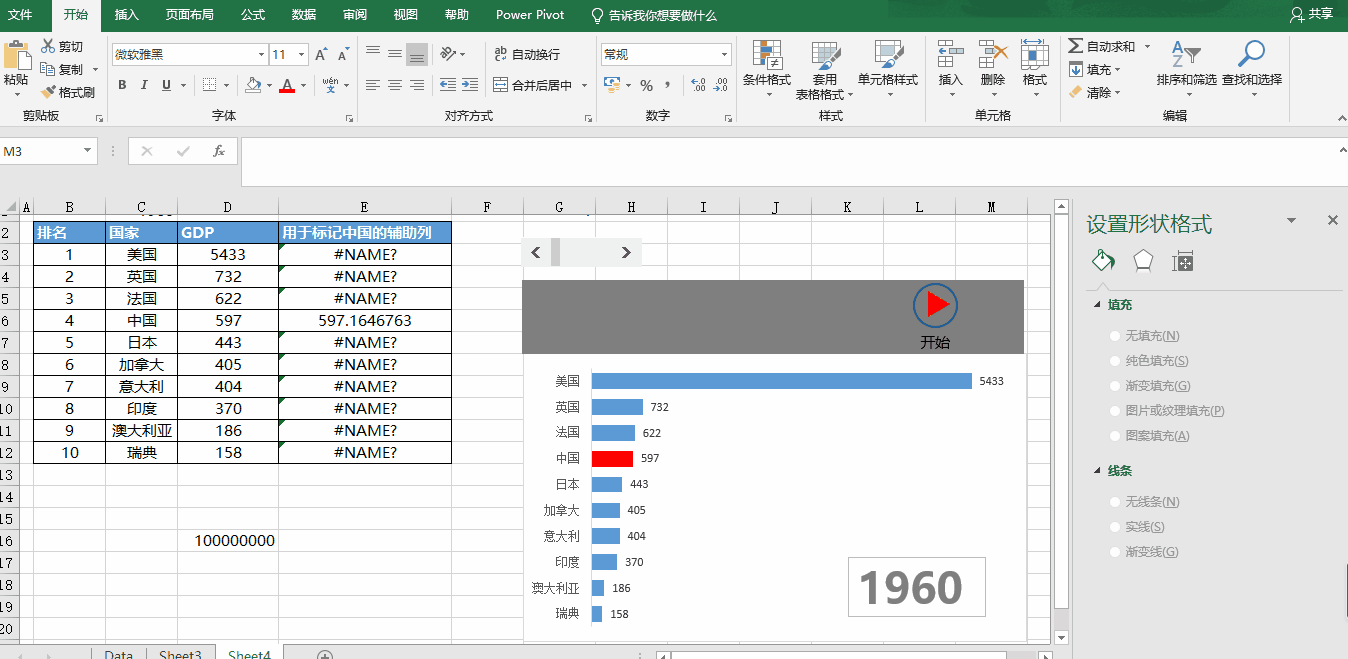
Task: Increase font size with large A
Action: (x=321, y=55)
